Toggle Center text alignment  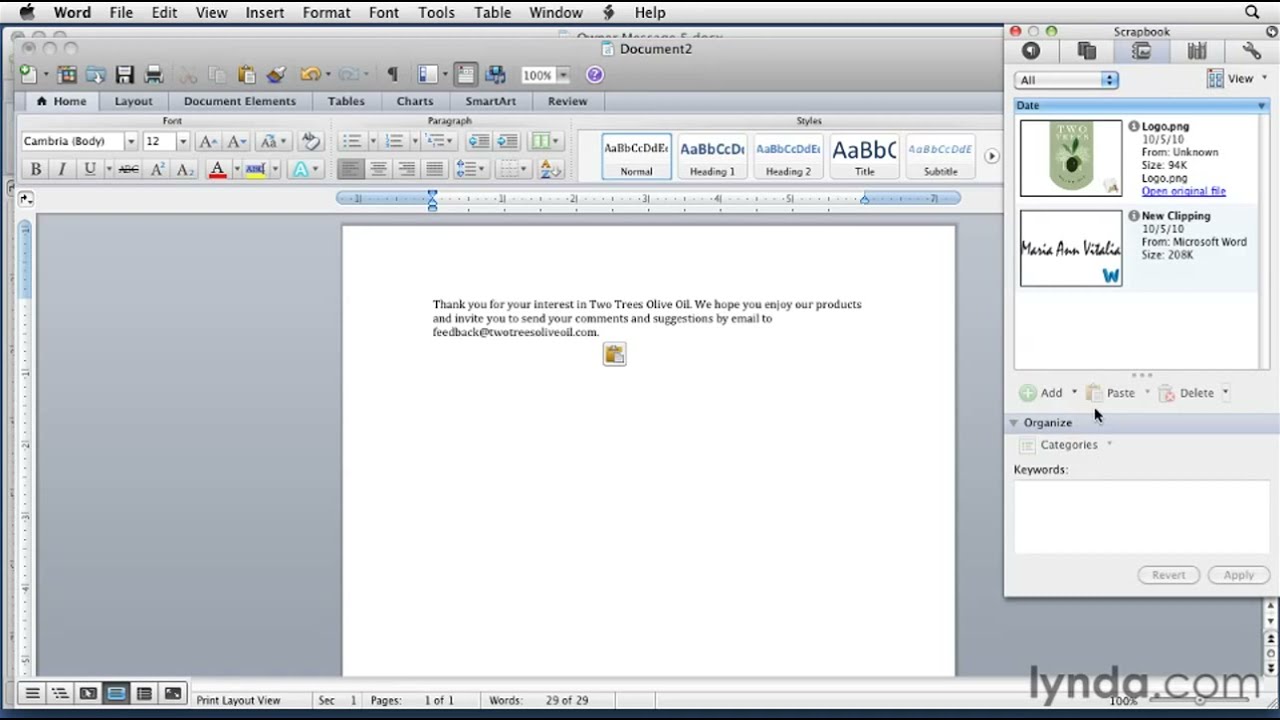pos(378,169)
